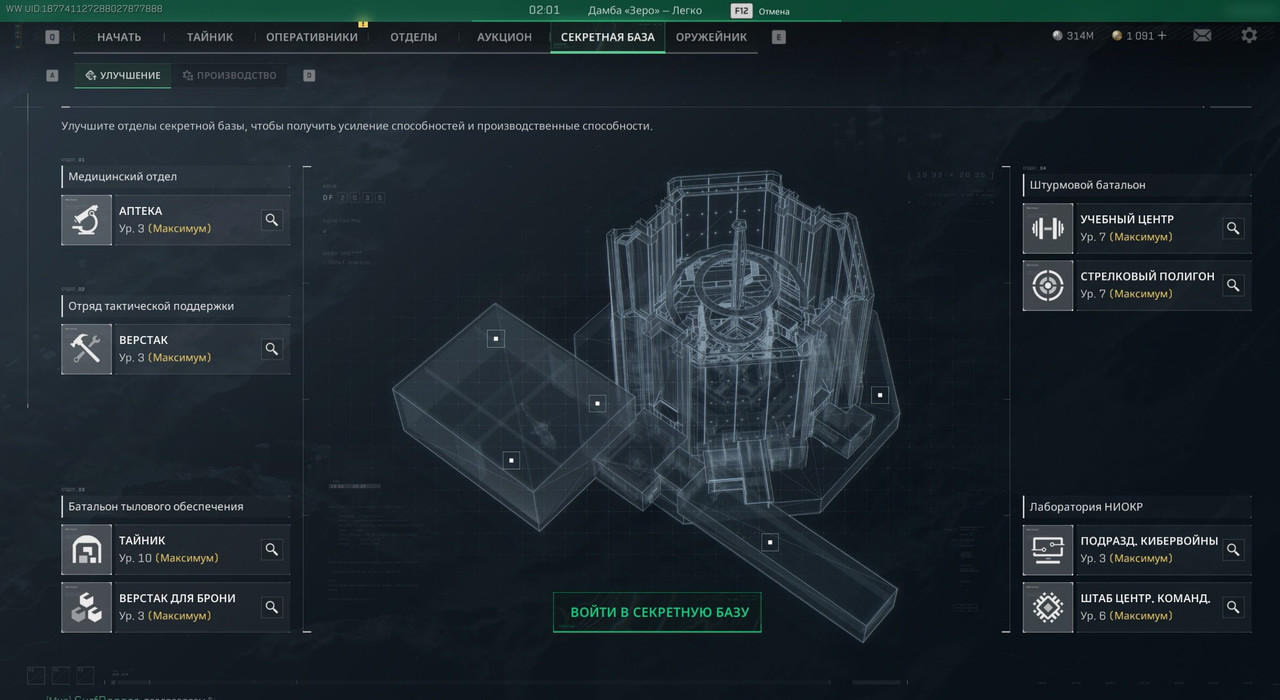Inspect the Ур. 10 ТАЙНИК via its magnifier
The width and height of the screenshot is (1280, 700).
click(271, 549)
